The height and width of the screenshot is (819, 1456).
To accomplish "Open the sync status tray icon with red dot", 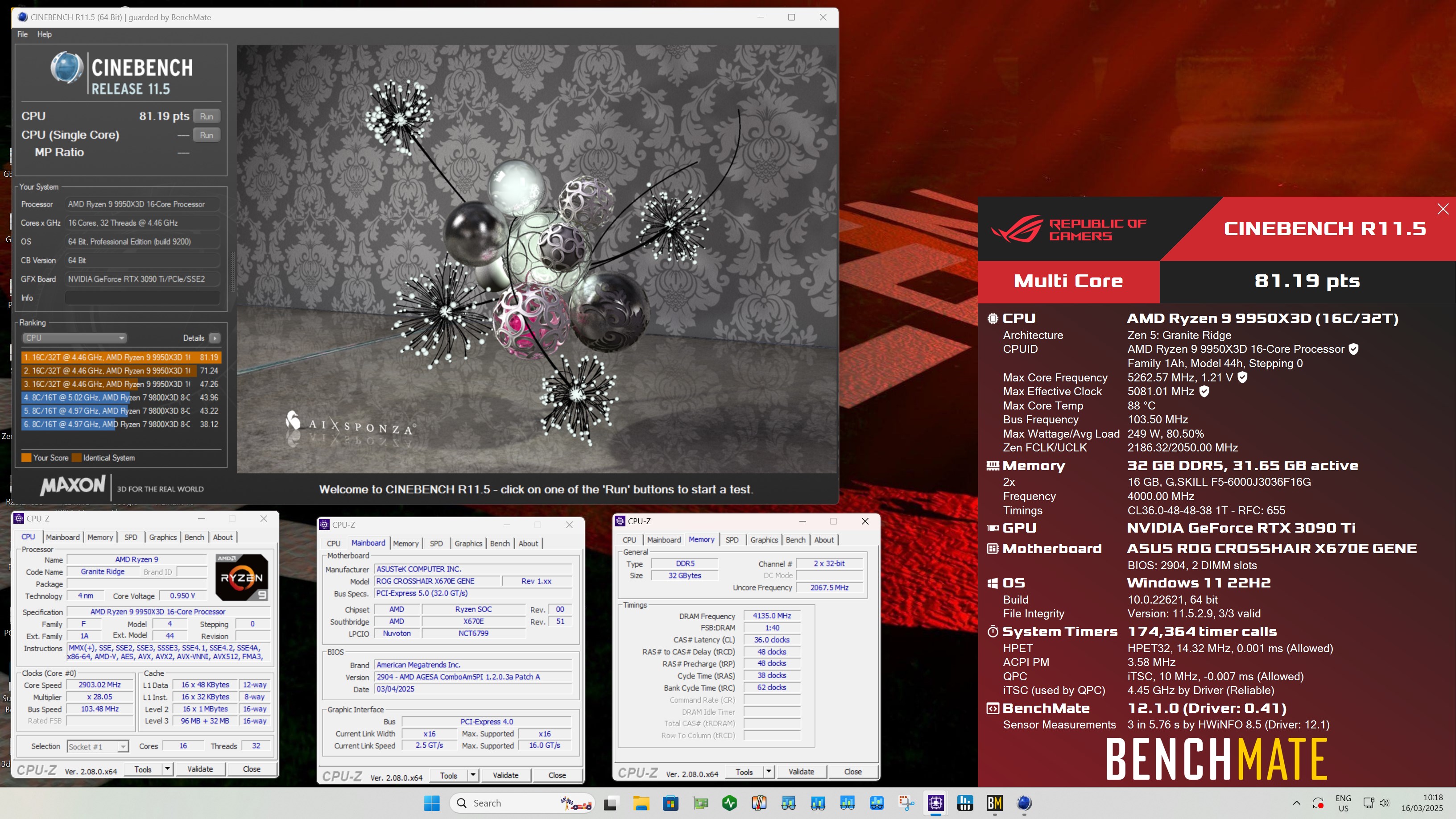I will 1318,802.
